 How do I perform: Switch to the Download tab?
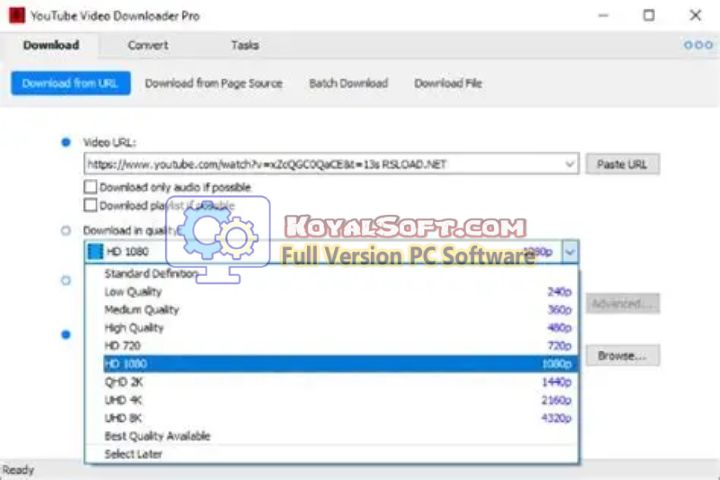[51, 45]
